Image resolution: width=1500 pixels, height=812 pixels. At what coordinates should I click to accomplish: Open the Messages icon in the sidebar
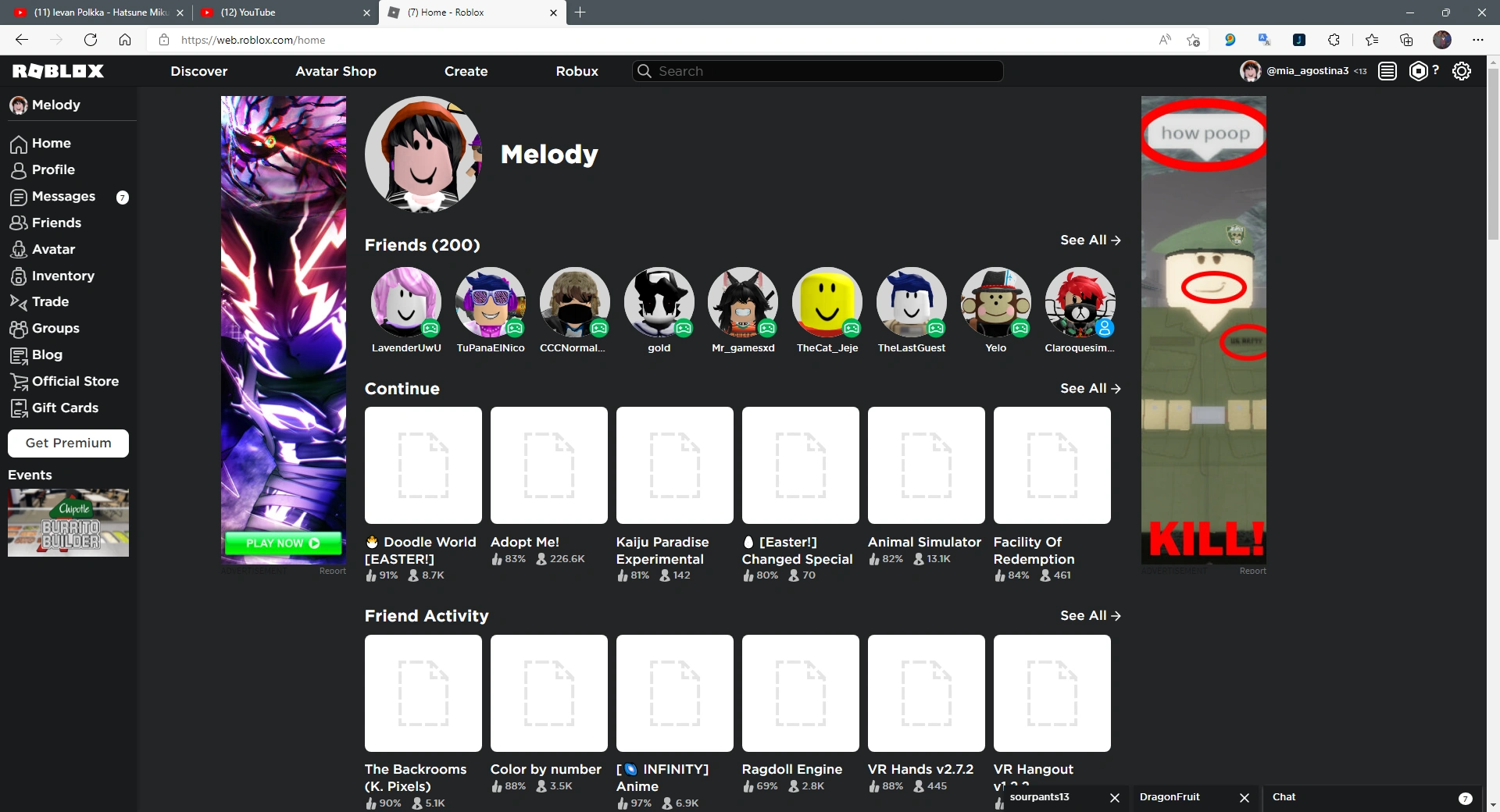click(19, 197)
